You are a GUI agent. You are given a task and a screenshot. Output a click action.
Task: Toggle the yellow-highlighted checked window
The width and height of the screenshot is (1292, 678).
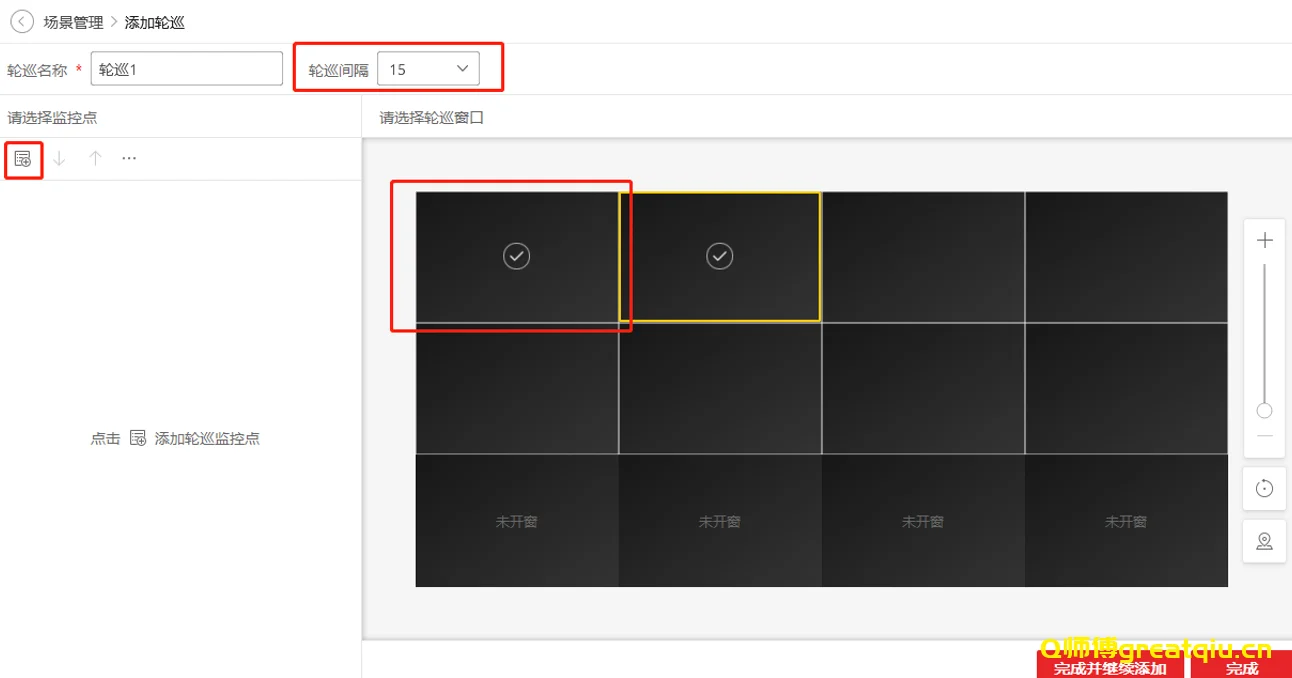720,257
